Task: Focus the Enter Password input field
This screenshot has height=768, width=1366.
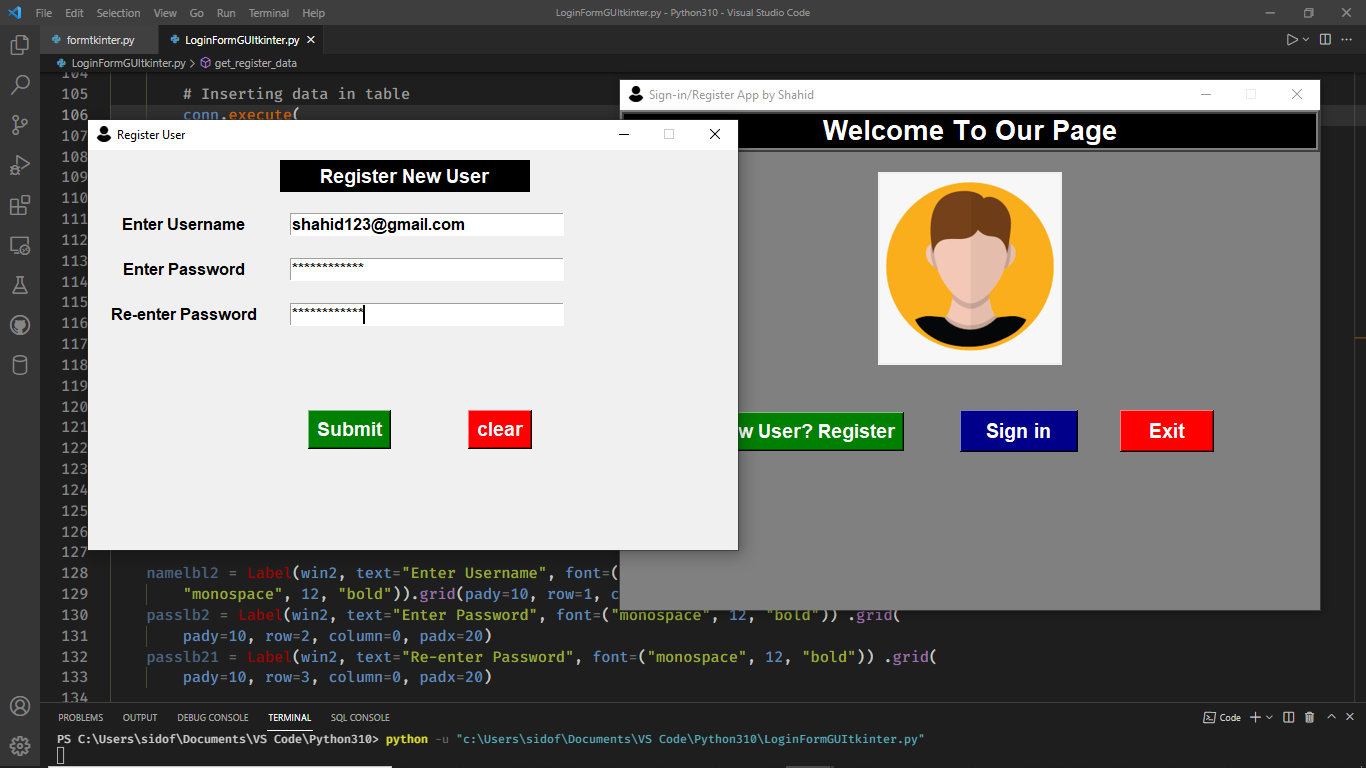Action: 427,269
